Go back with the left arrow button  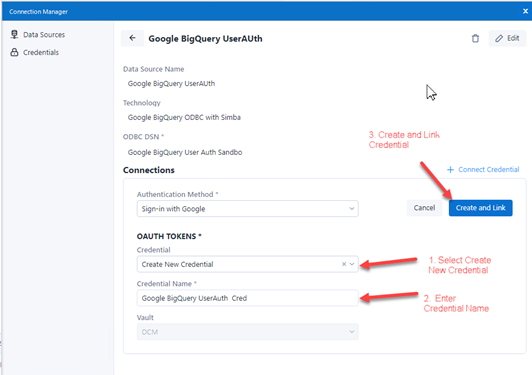pos(132,38)
